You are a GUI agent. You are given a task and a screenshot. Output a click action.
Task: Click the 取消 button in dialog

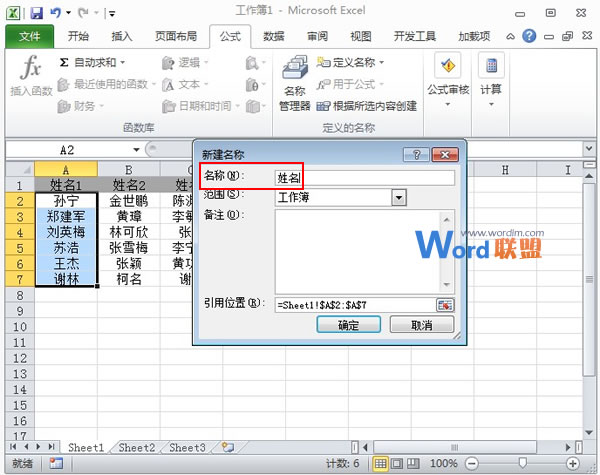(x=420, y=325)
